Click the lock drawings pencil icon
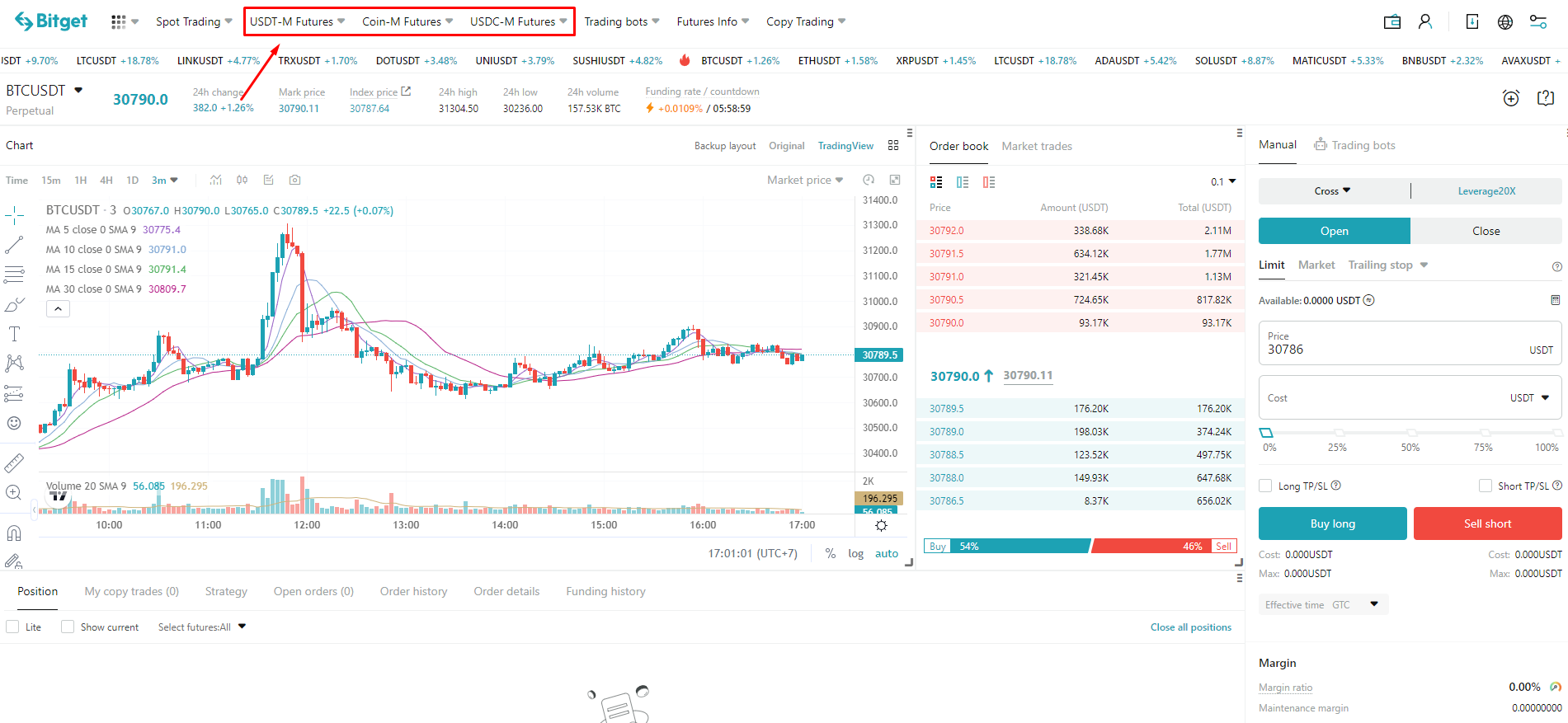 coord(14,561)
